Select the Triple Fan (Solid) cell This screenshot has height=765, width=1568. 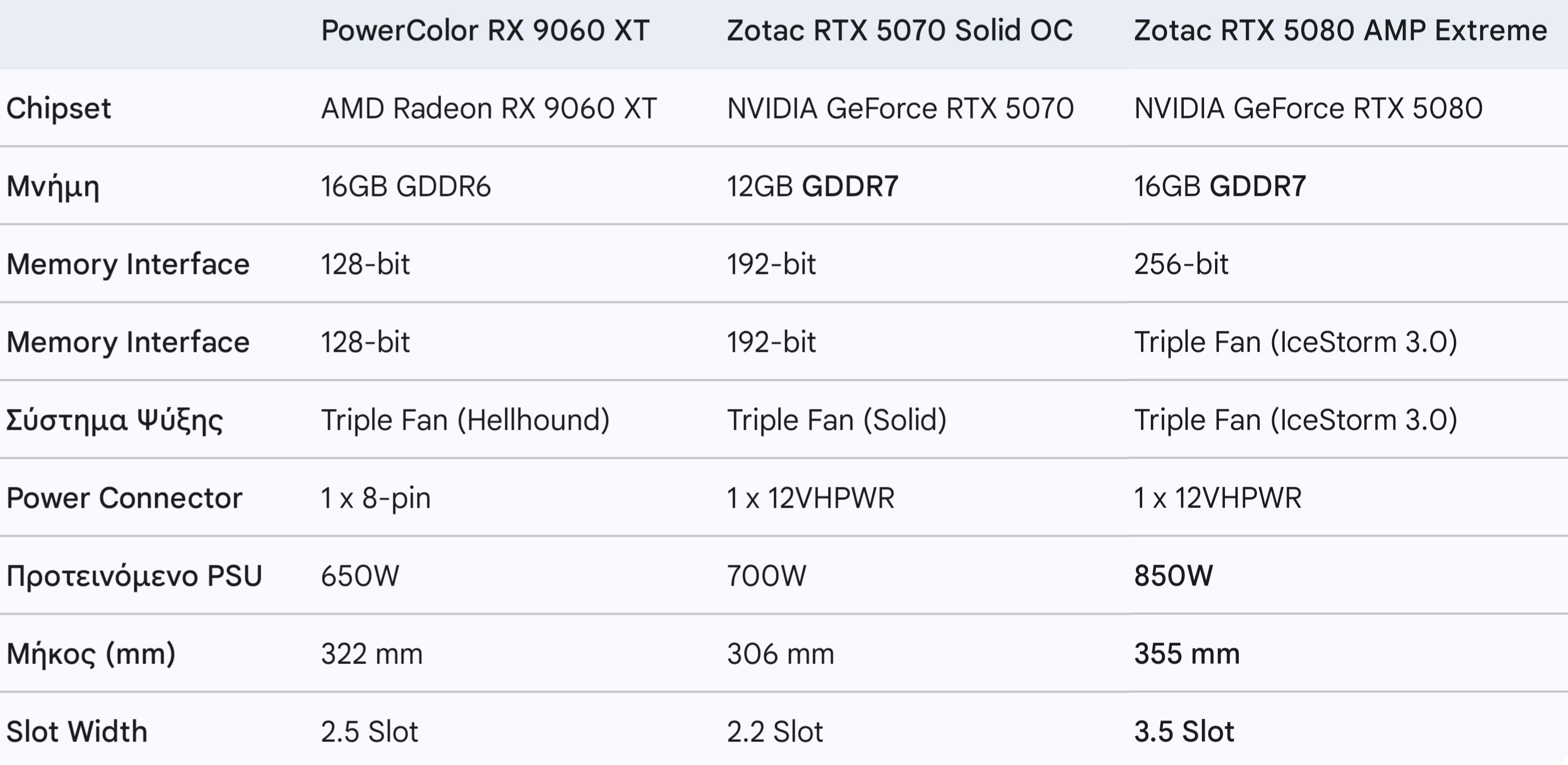(x=837, y=420)
